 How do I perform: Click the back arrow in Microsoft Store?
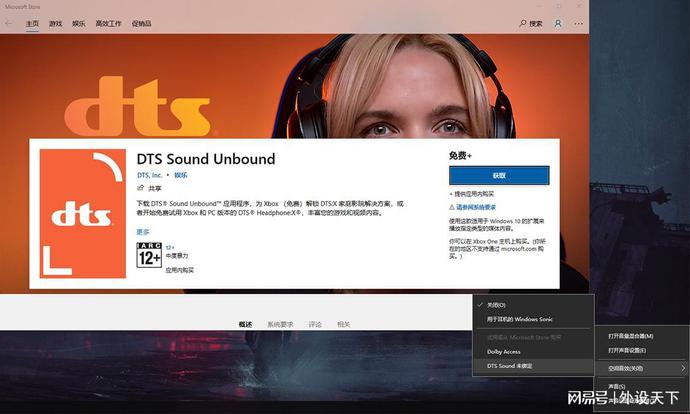coord(8,23)
